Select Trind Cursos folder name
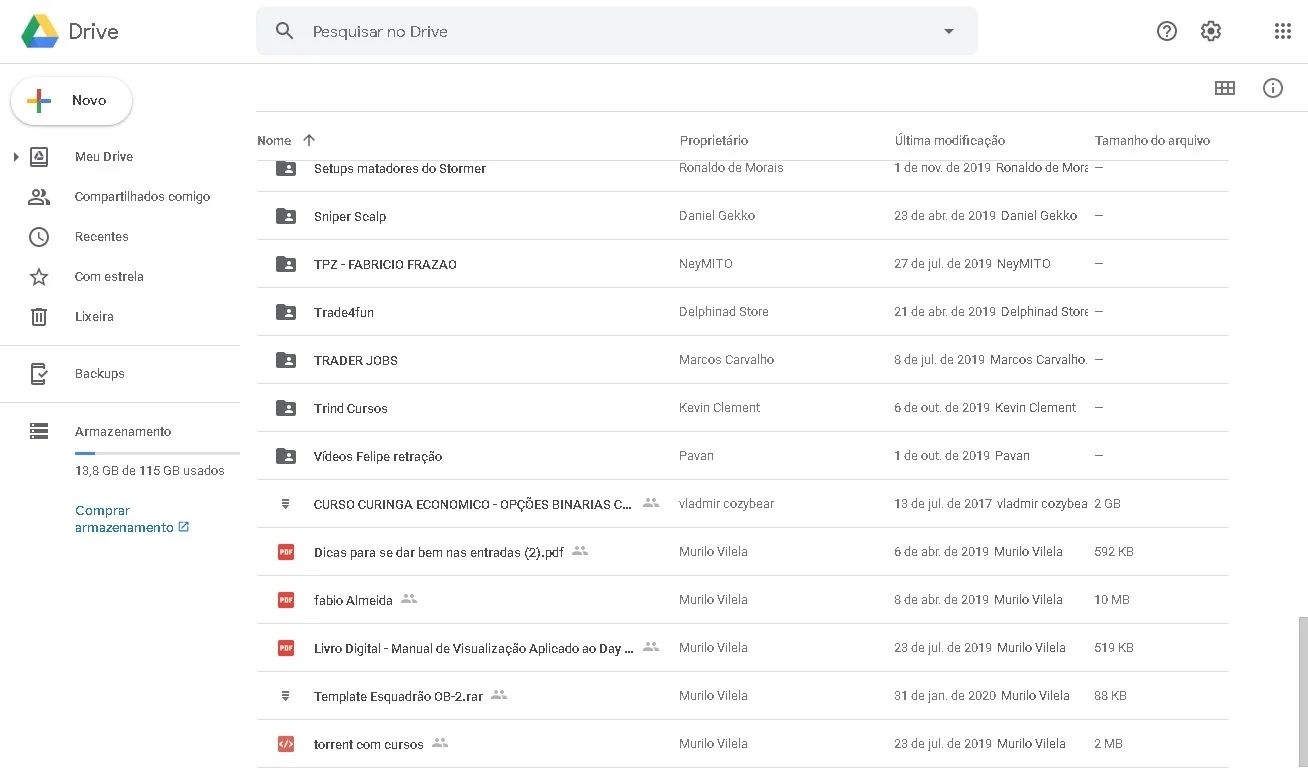 (351, 409)
